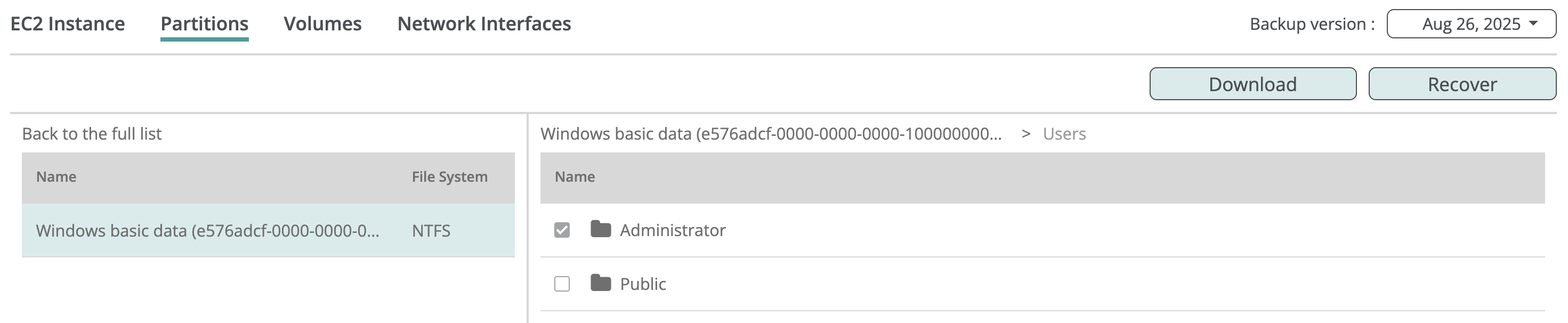Click the Name column header in the folder list
This screenshot has height=323, width=1568.
pyautogui.click(x=575, y=177)
